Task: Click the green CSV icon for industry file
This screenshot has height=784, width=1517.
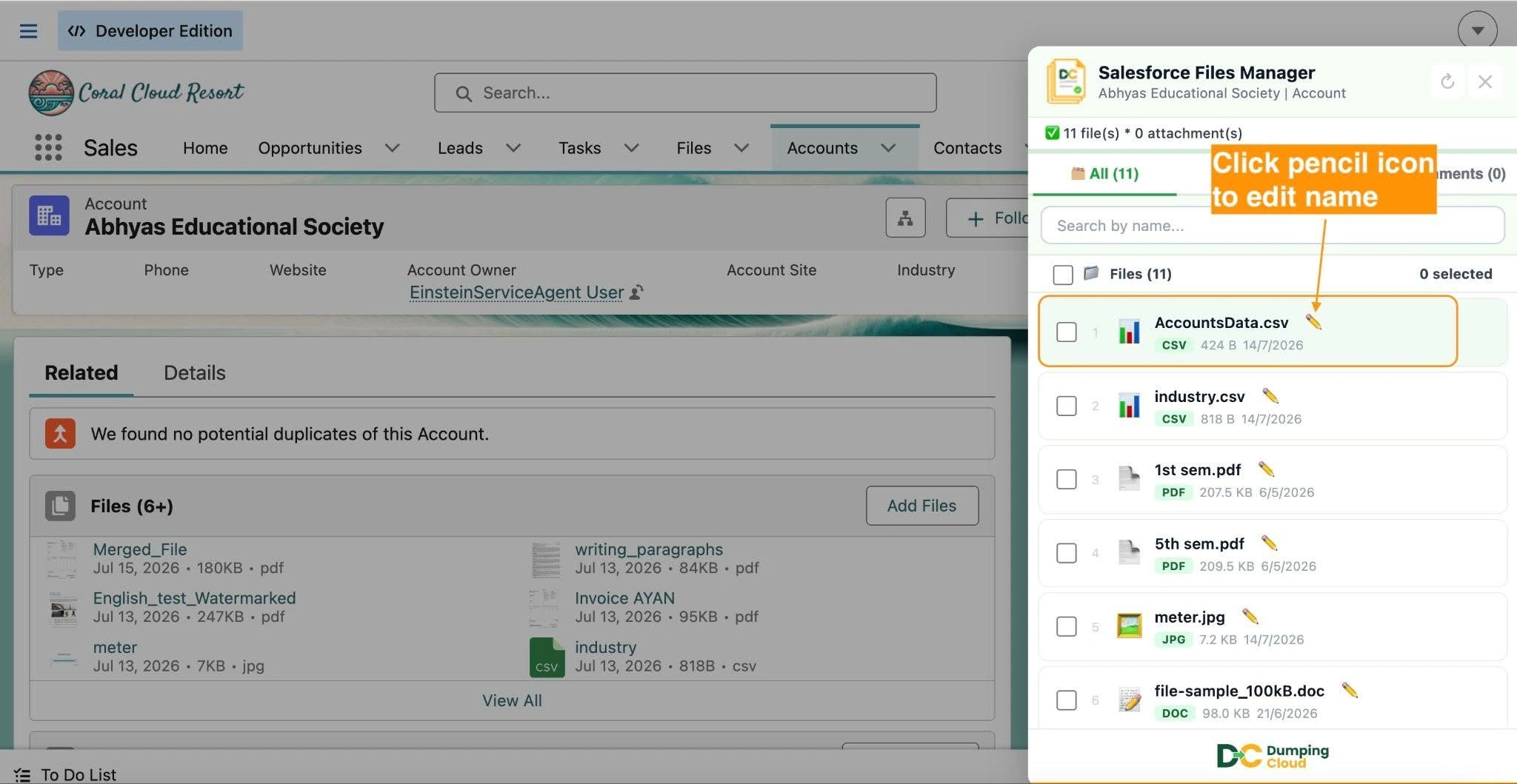Action: 547,657
